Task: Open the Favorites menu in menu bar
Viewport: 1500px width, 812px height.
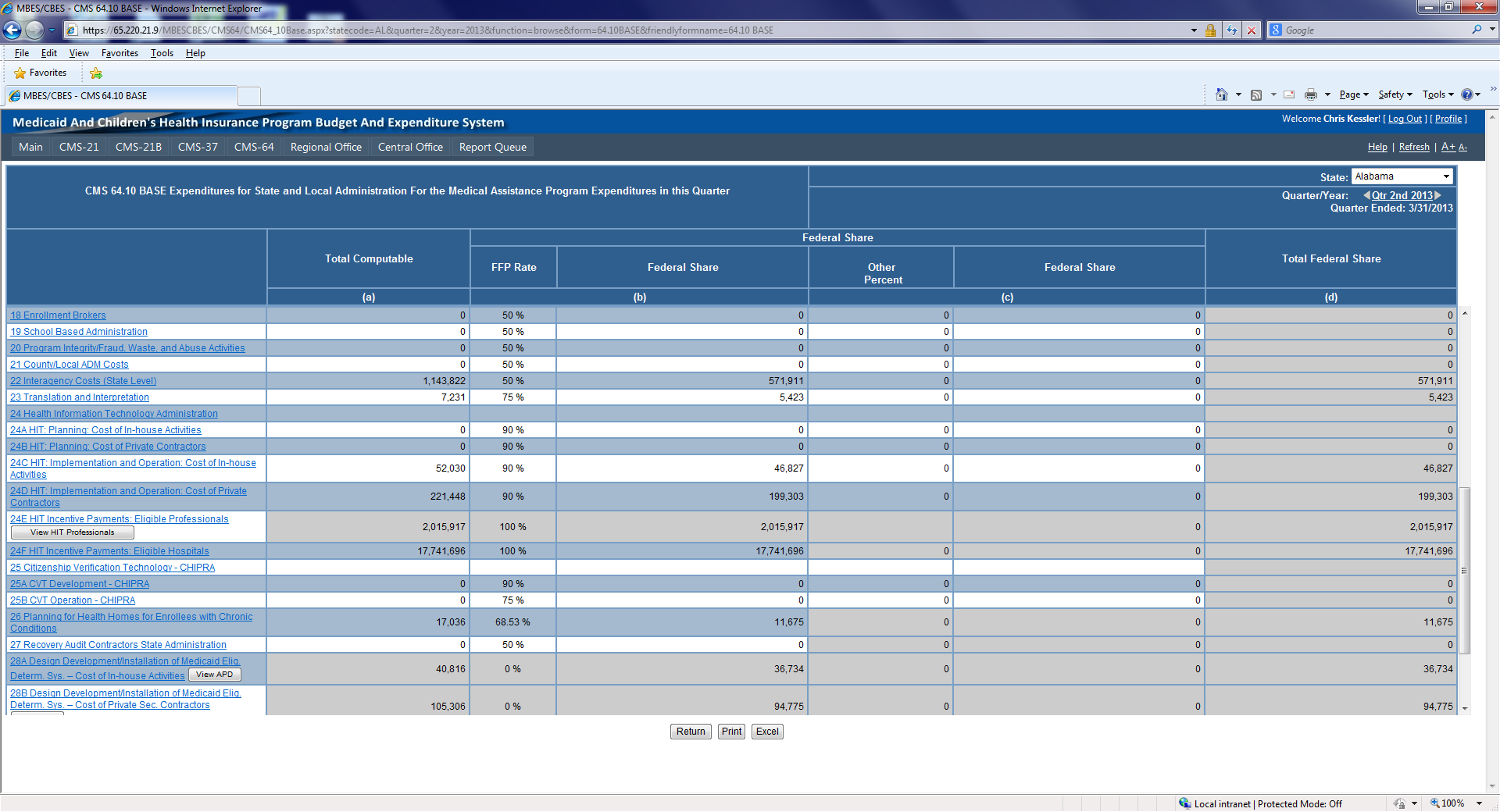Action: 120,53
